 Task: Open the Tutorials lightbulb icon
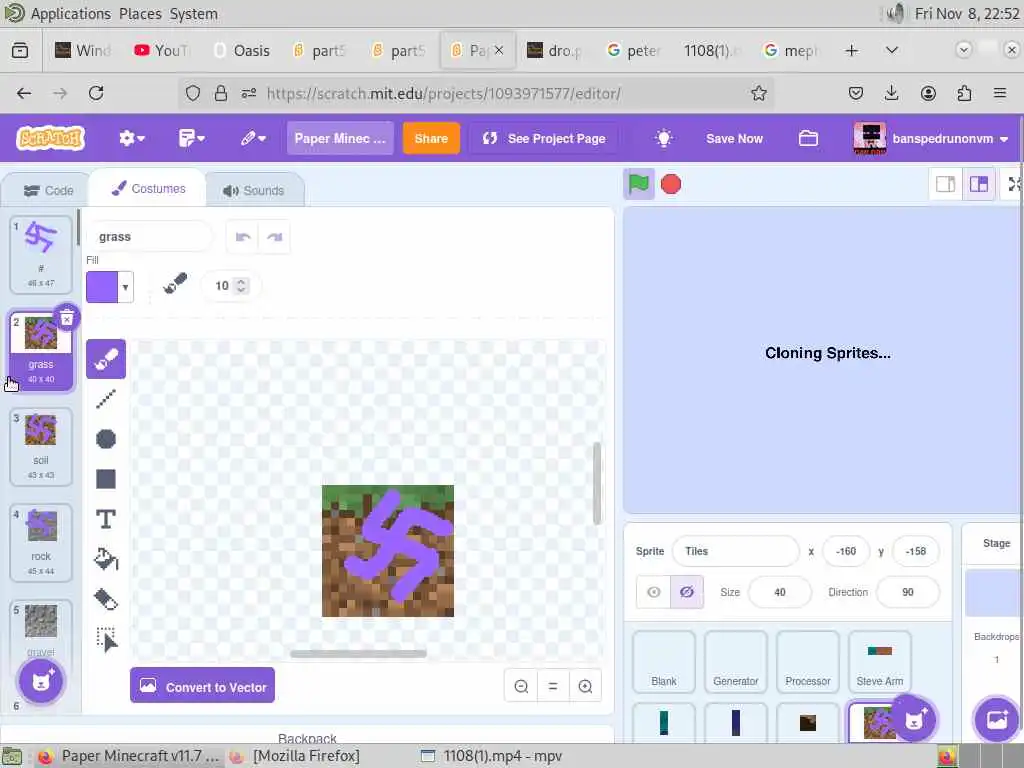tap(664, 138)
